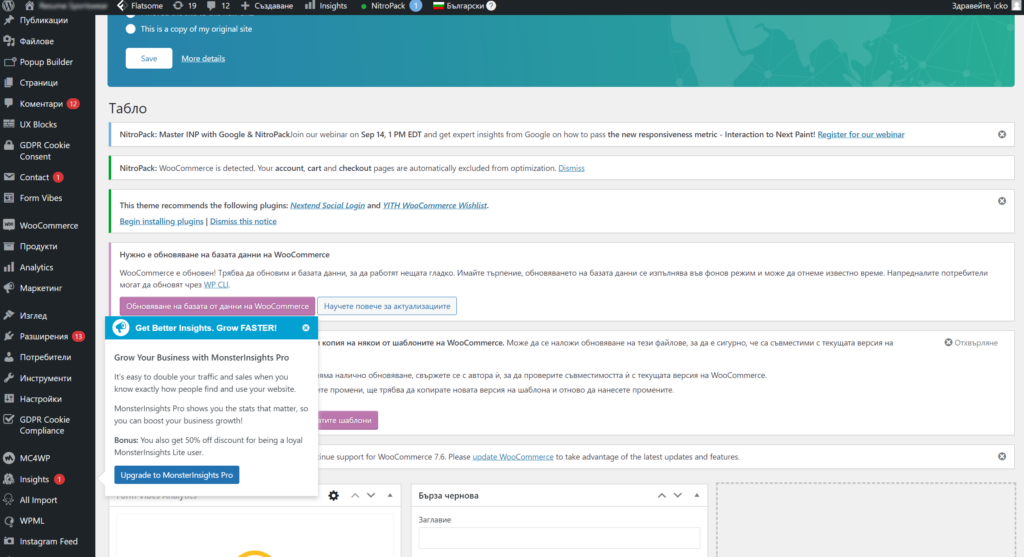Open the Form Vibes widget gear settings
Viewport: 1024px width, 557px height.
(333, 495)
